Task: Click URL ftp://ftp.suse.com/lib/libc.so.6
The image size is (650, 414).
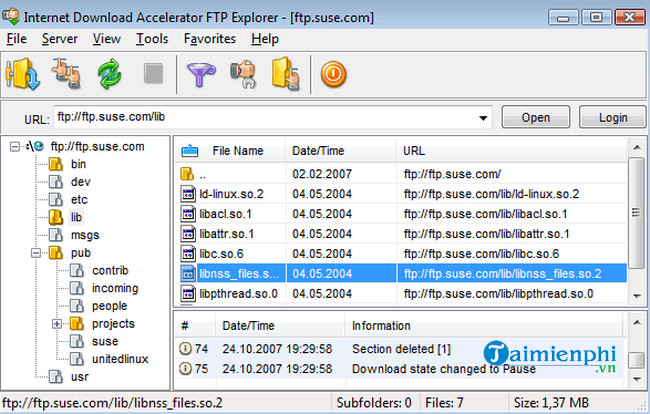Action: [x=481, y=254]
